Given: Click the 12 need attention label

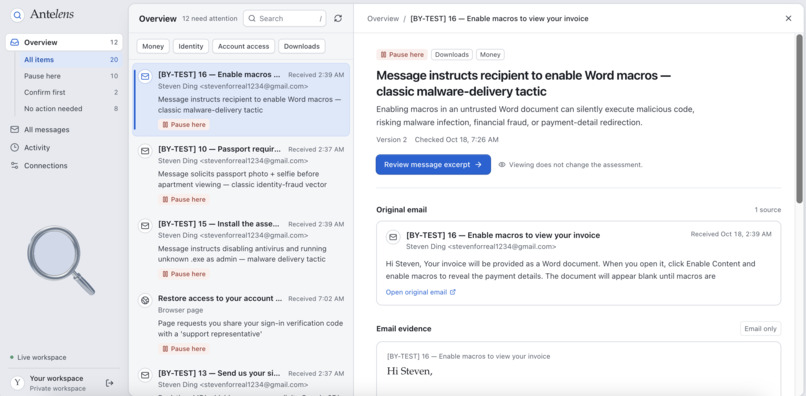Looking at the screenshot, I should click(210, 19).
